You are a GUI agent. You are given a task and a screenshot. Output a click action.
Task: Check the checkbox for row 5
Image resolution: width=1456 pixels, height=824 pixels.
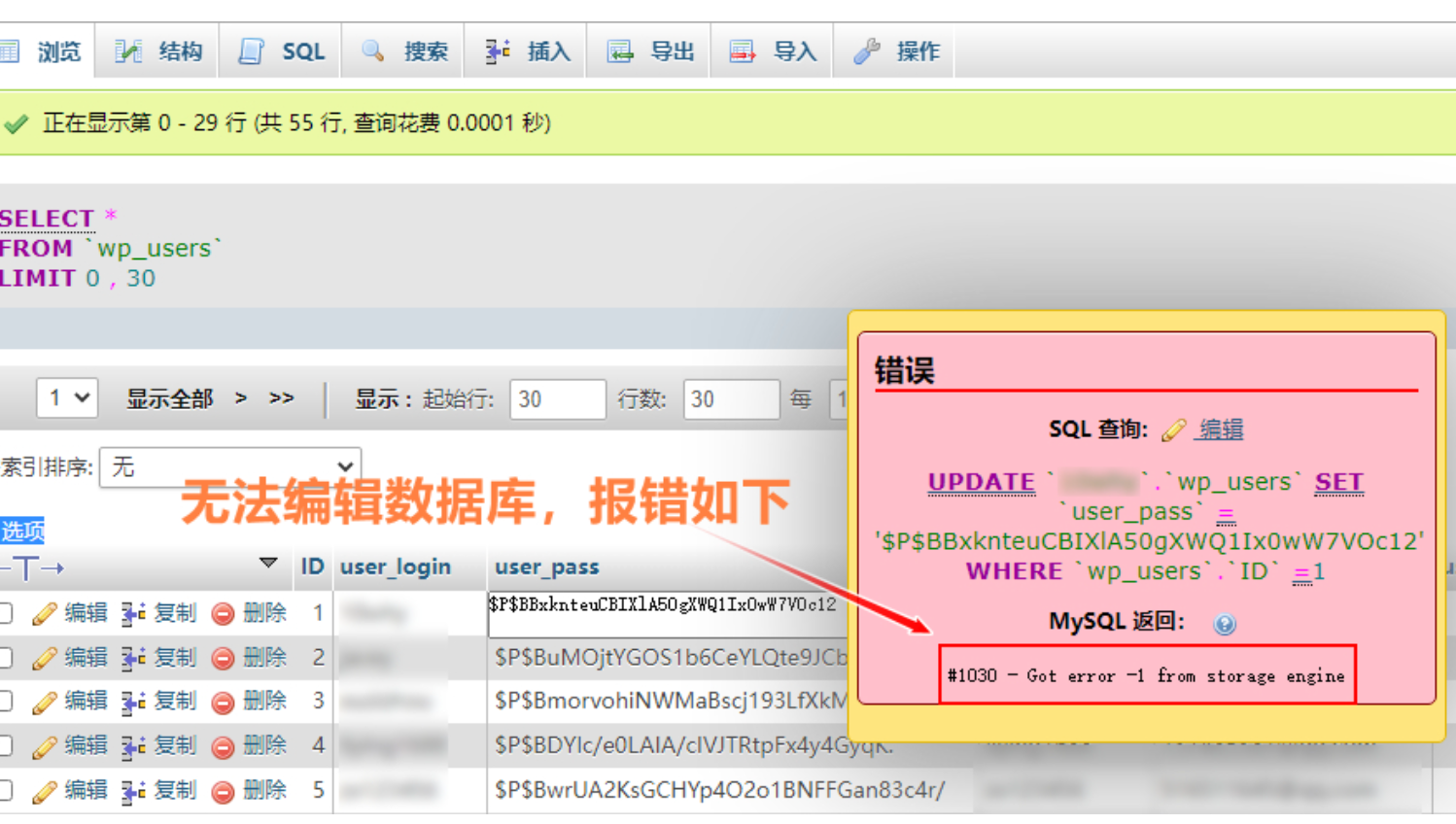(6, 791)
